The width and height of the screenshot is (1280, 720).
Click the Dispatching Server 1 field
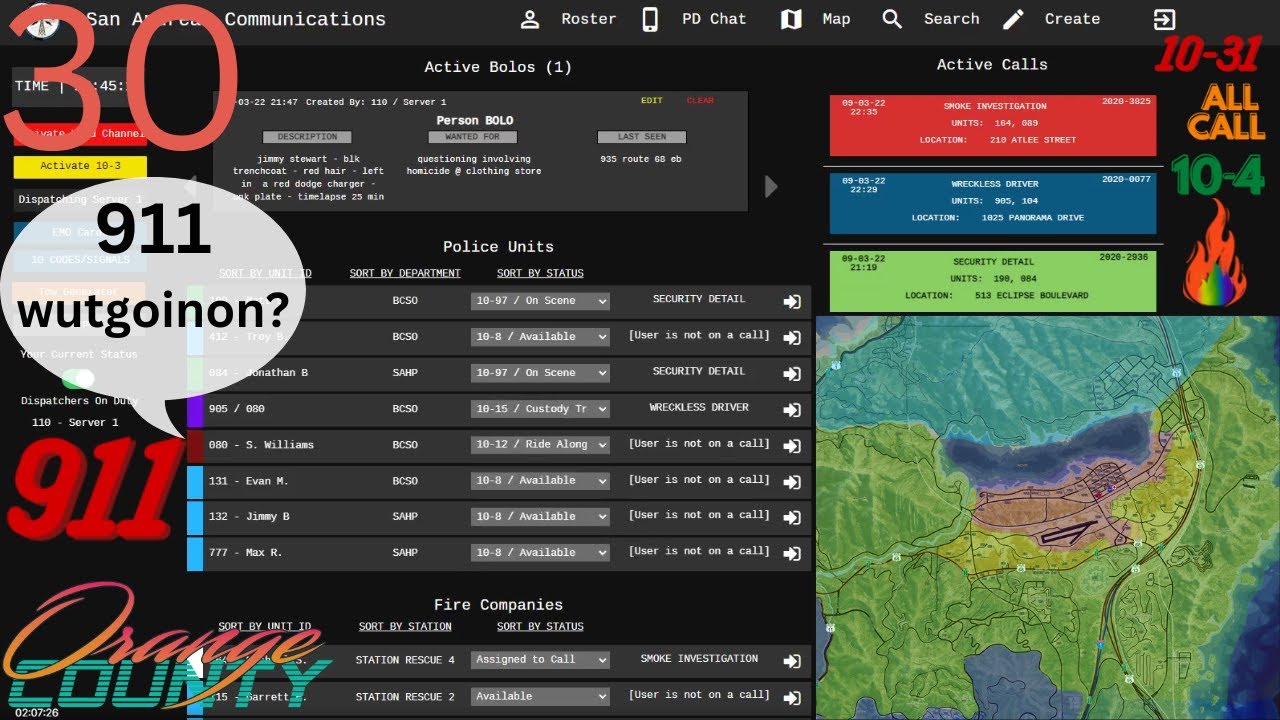point(80,199)
